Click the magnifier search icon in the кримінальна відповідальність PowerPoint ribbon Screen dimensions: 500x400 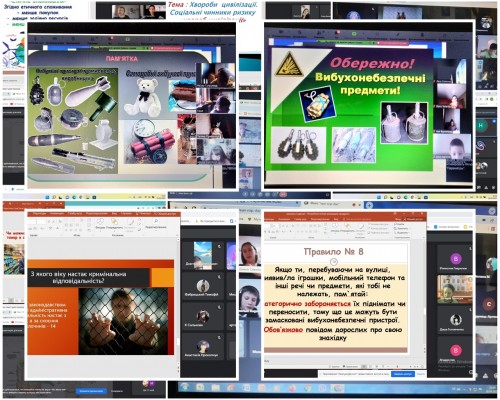point(155,221)
